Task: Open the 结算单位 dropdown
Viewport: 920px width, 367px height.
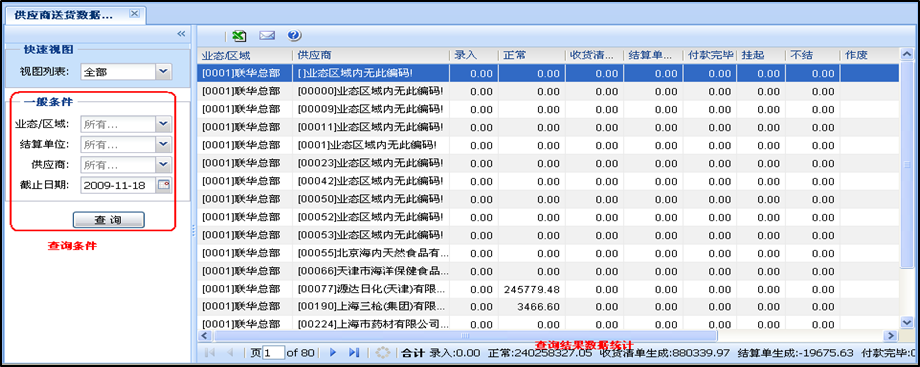Action: [x=164, y=144]
